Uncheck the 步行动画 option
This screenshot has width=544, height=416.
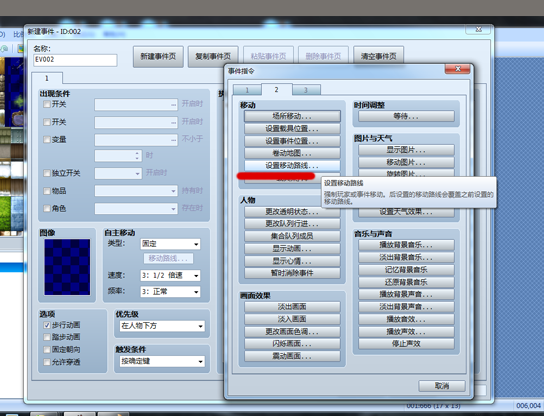click(47, 325)
